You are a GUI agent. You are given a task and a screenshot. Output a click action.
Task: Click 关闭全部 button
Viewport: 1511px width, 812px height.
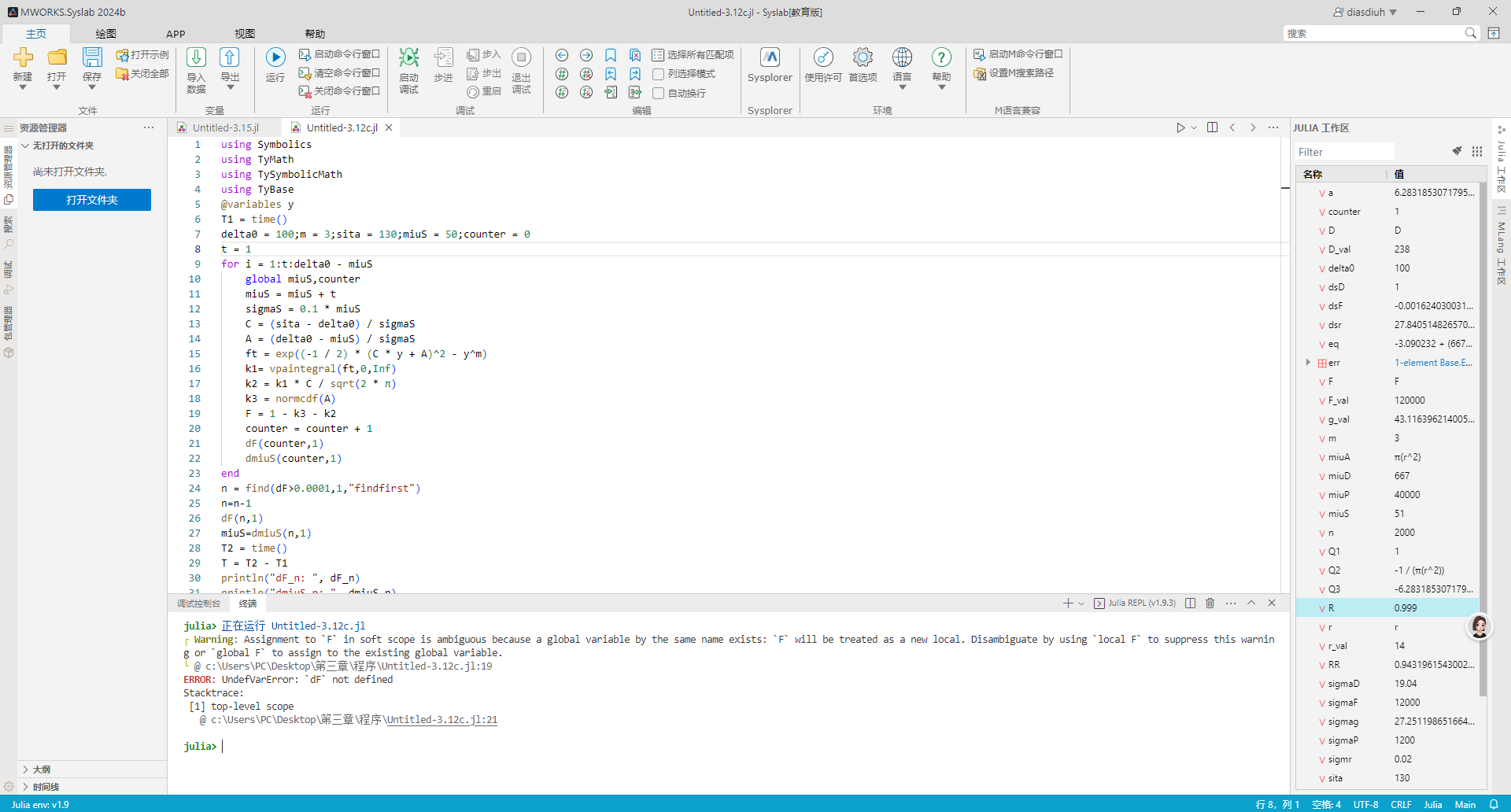coord(142,73)
